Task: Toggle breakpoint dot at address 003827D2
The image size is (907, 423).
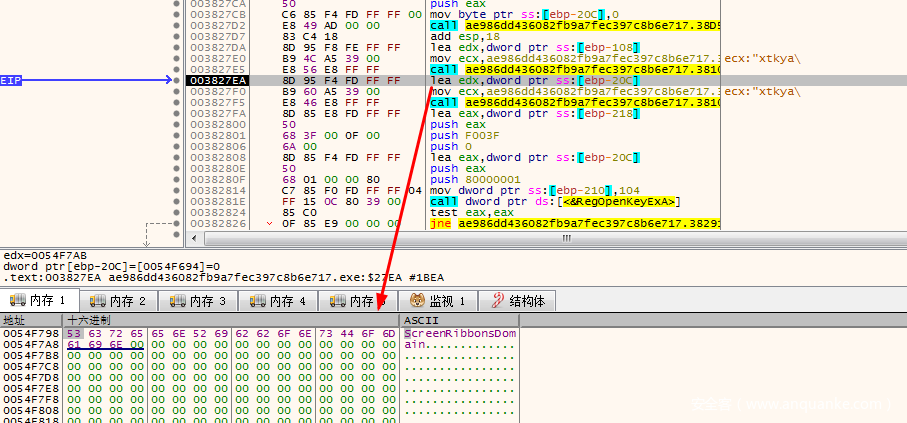Action: 177,24
